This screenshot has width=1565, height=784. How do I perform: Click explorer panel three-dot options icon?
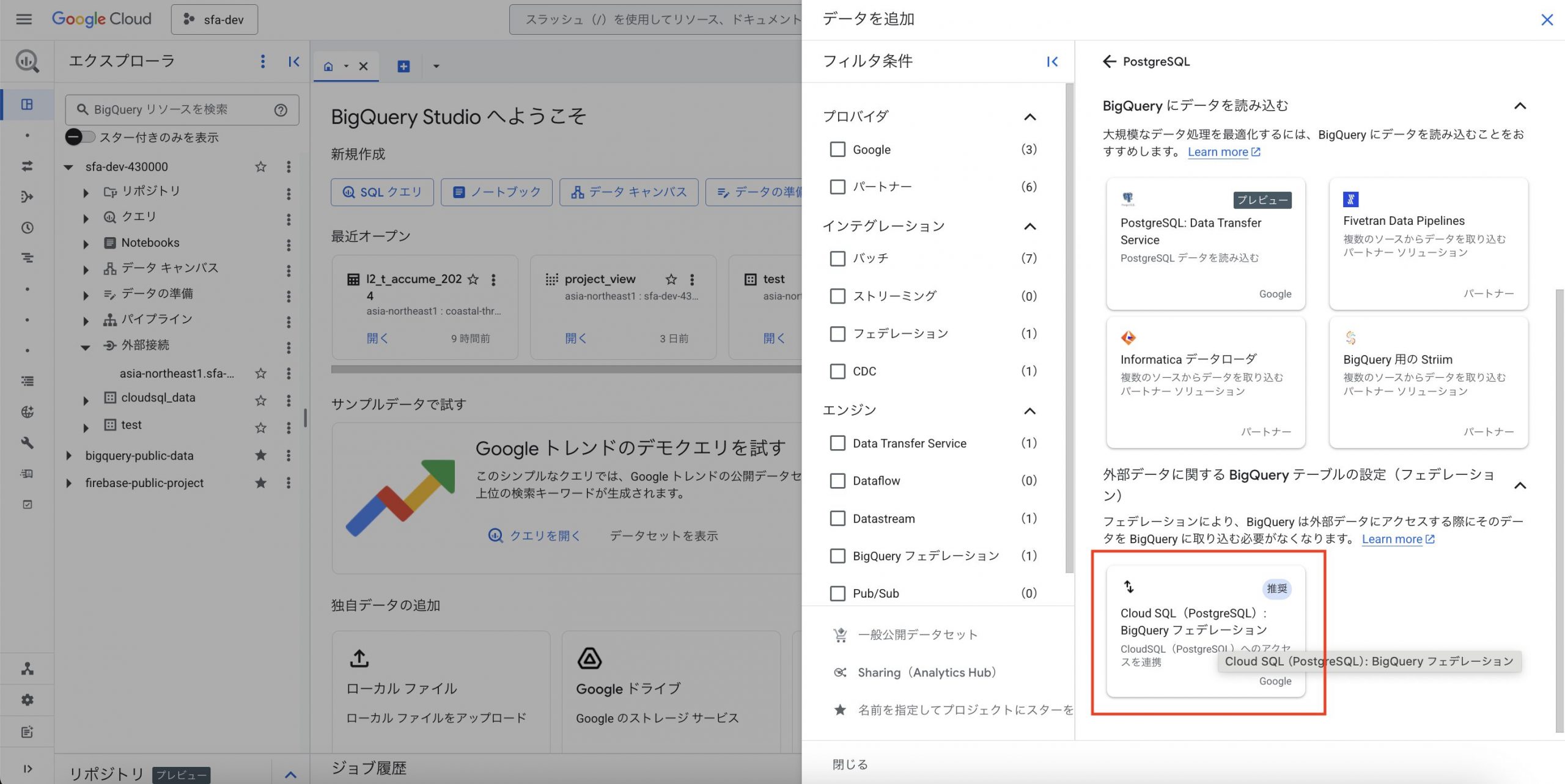(263, 61)
